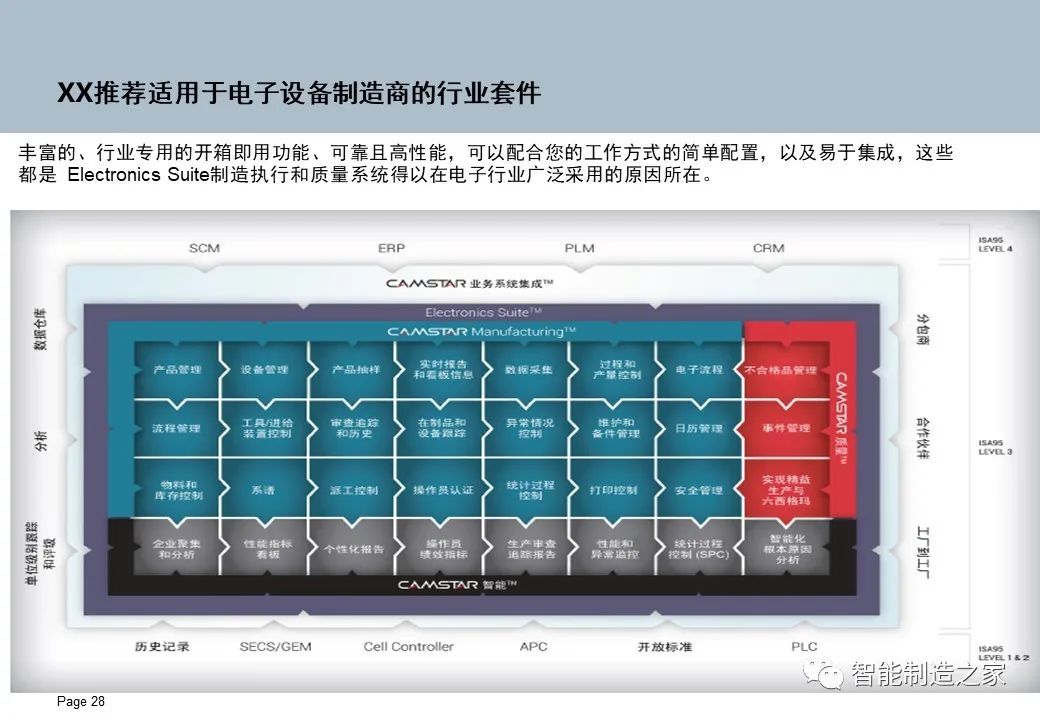Click the red 事件管理 cell

[x=786, y=428]
